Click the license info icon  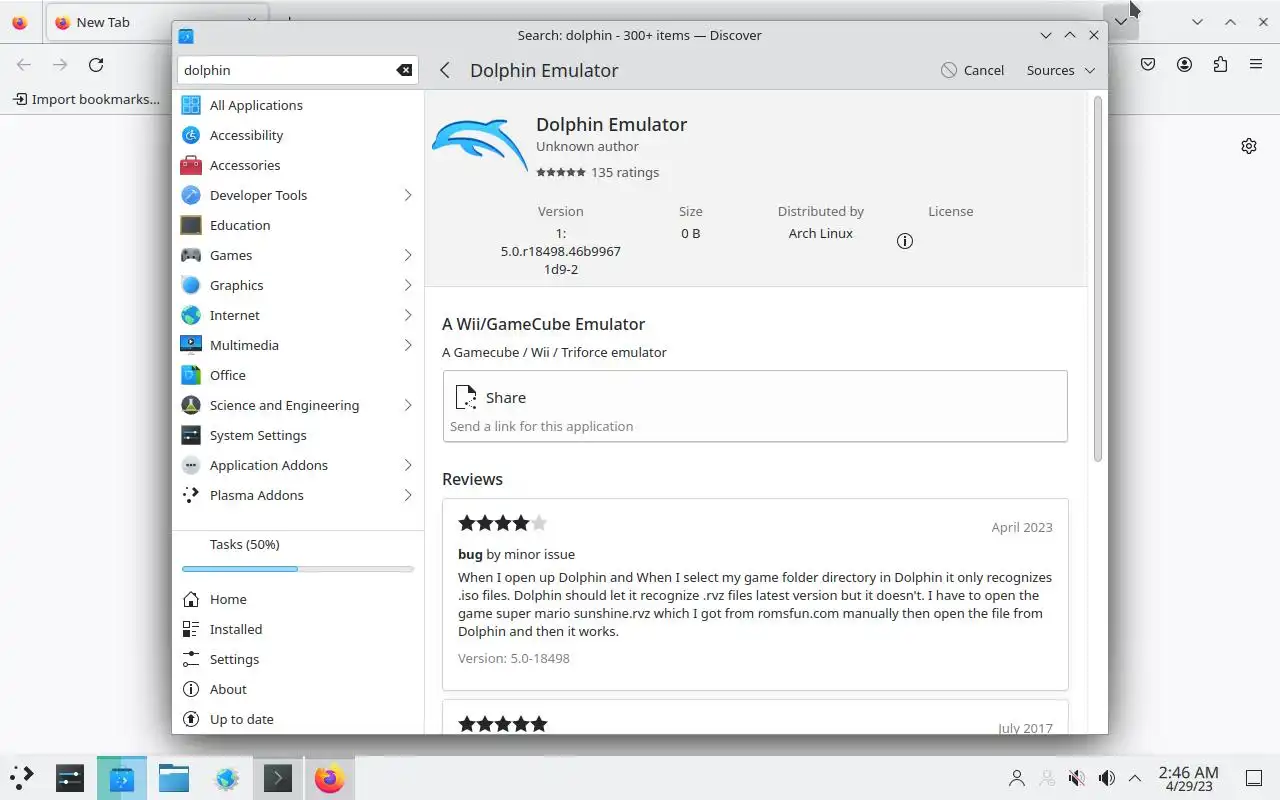click(905, 241)
